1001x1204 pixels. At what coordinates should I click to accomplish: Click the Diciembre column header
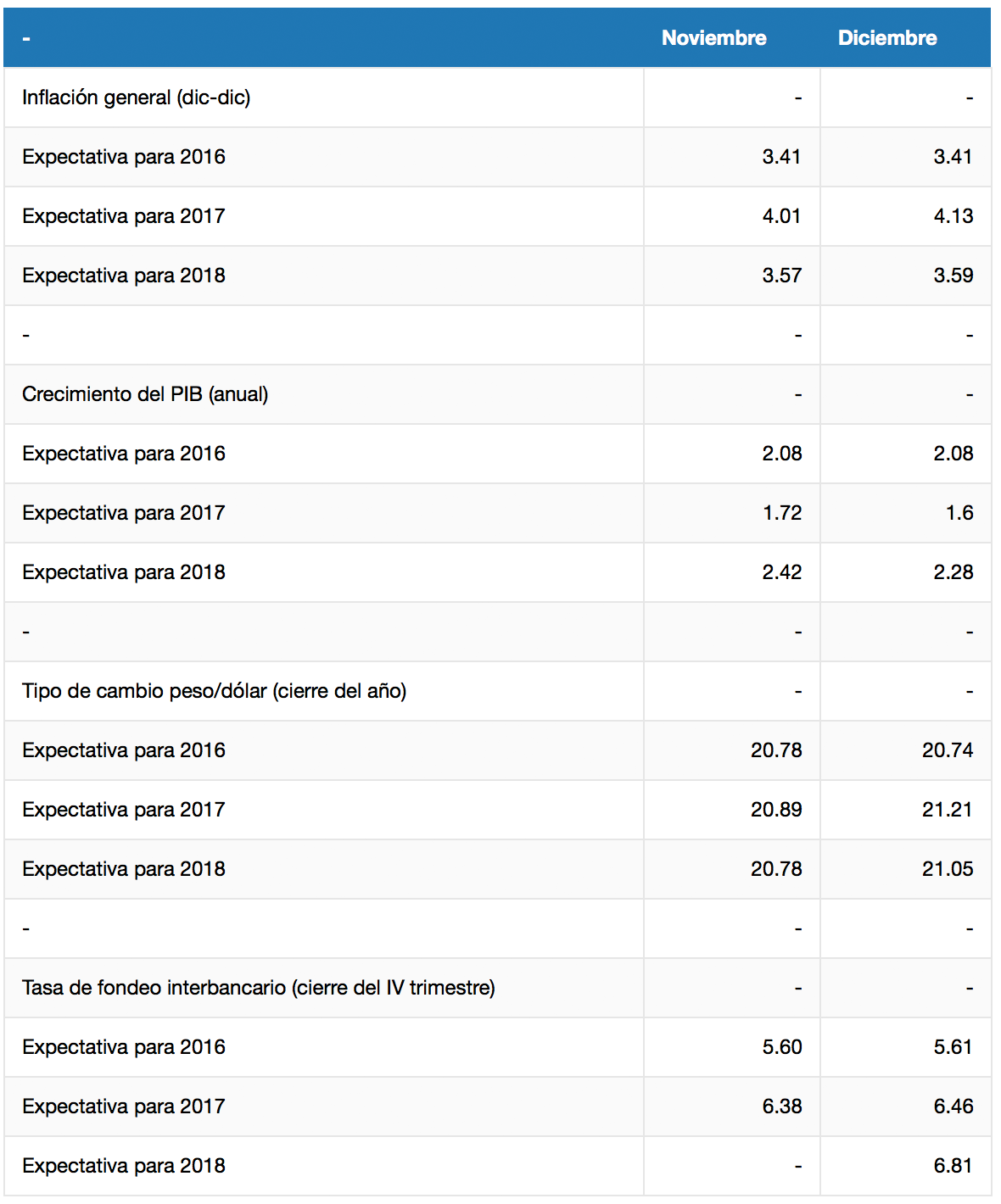[x=887, y=38]
